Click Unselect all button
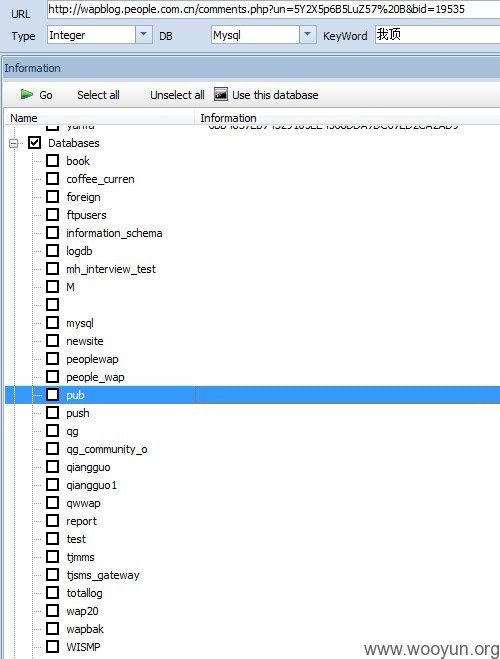This screenshot has width=500, height=659. 177,95
